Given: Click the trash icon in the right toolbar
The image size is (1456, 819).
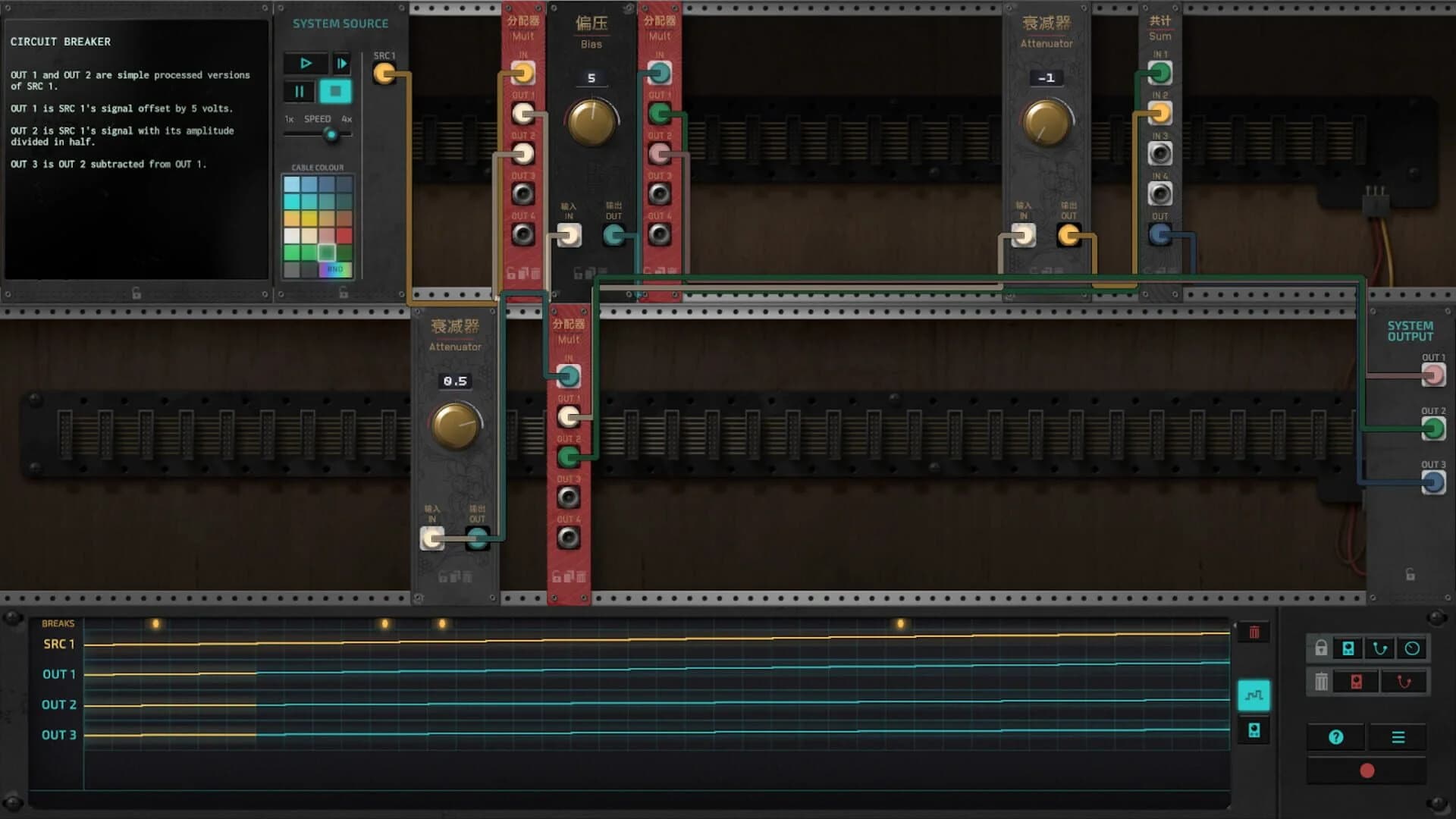Looking at the screenshot, I should click(1321, 681).
